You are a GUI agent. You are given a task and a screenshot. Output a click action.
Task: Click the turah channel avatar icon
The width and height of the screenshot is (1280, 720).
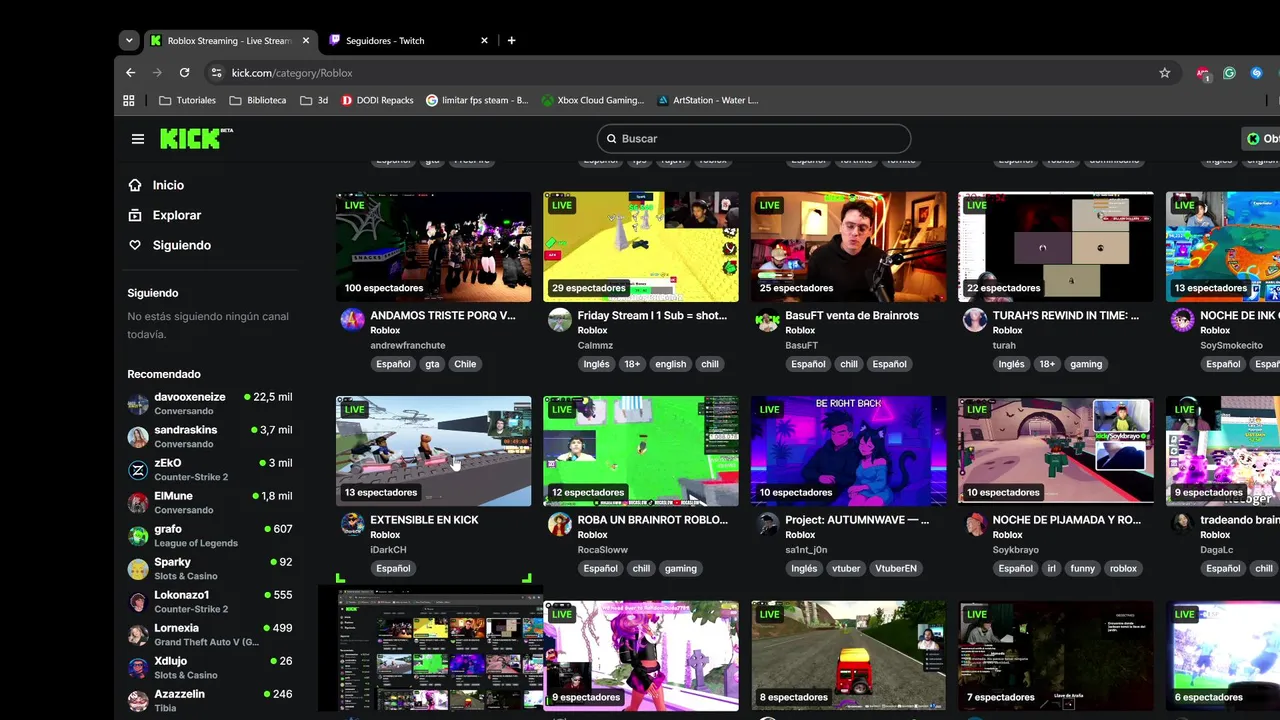point(975,320)
